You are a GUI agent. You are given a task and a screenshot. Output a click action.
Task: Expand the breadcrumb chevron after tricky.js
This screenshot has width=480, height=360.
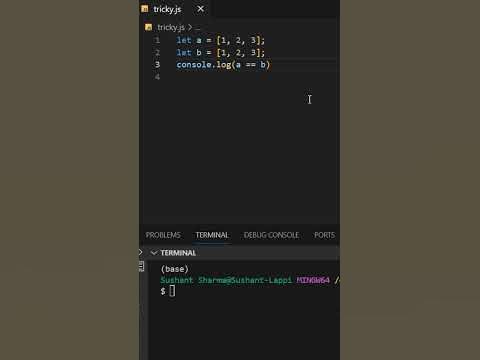190,27
